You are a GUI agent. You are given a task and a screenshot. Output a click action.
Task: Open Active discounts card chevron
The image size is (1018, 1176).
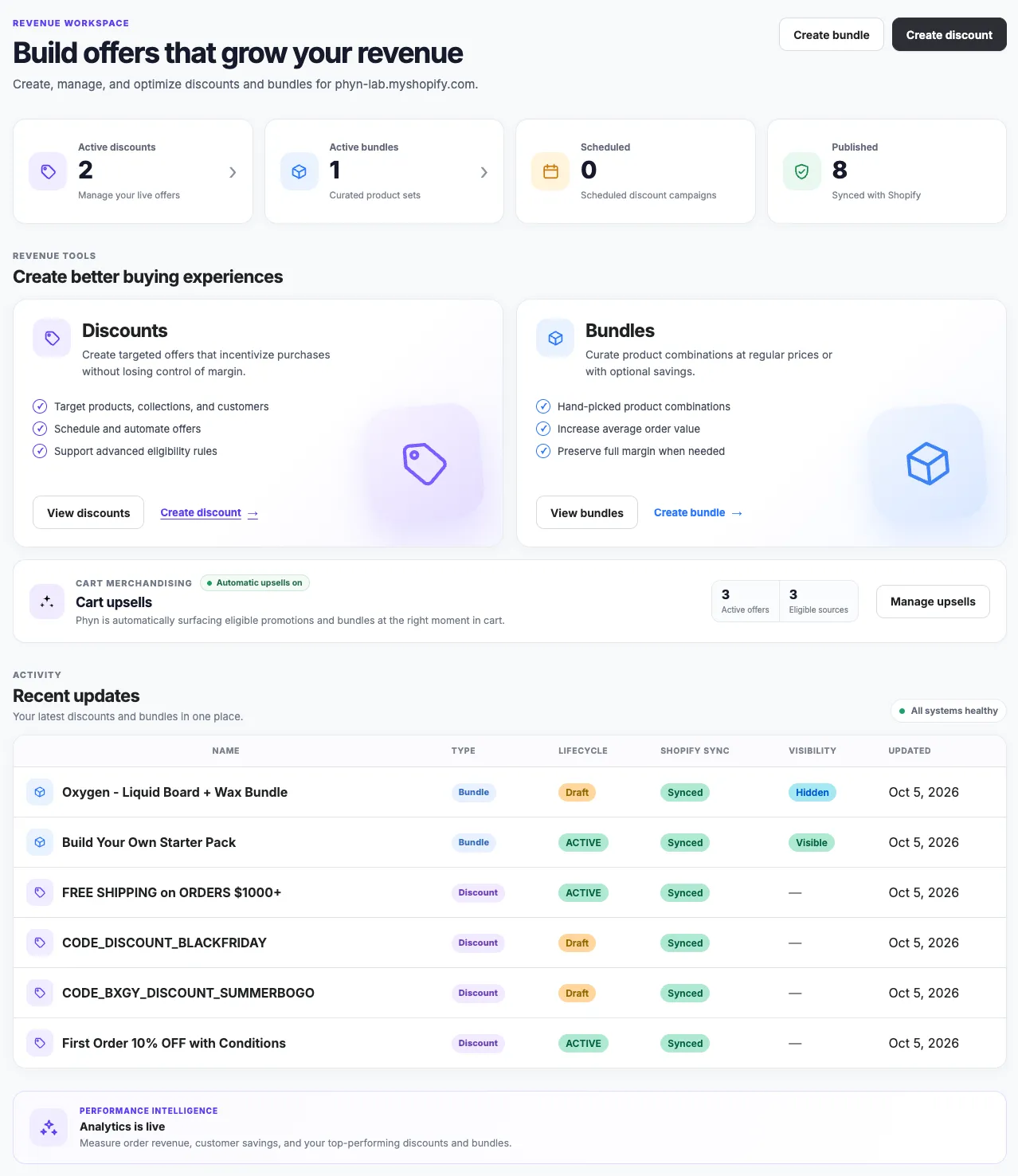[x=233, y=172]
